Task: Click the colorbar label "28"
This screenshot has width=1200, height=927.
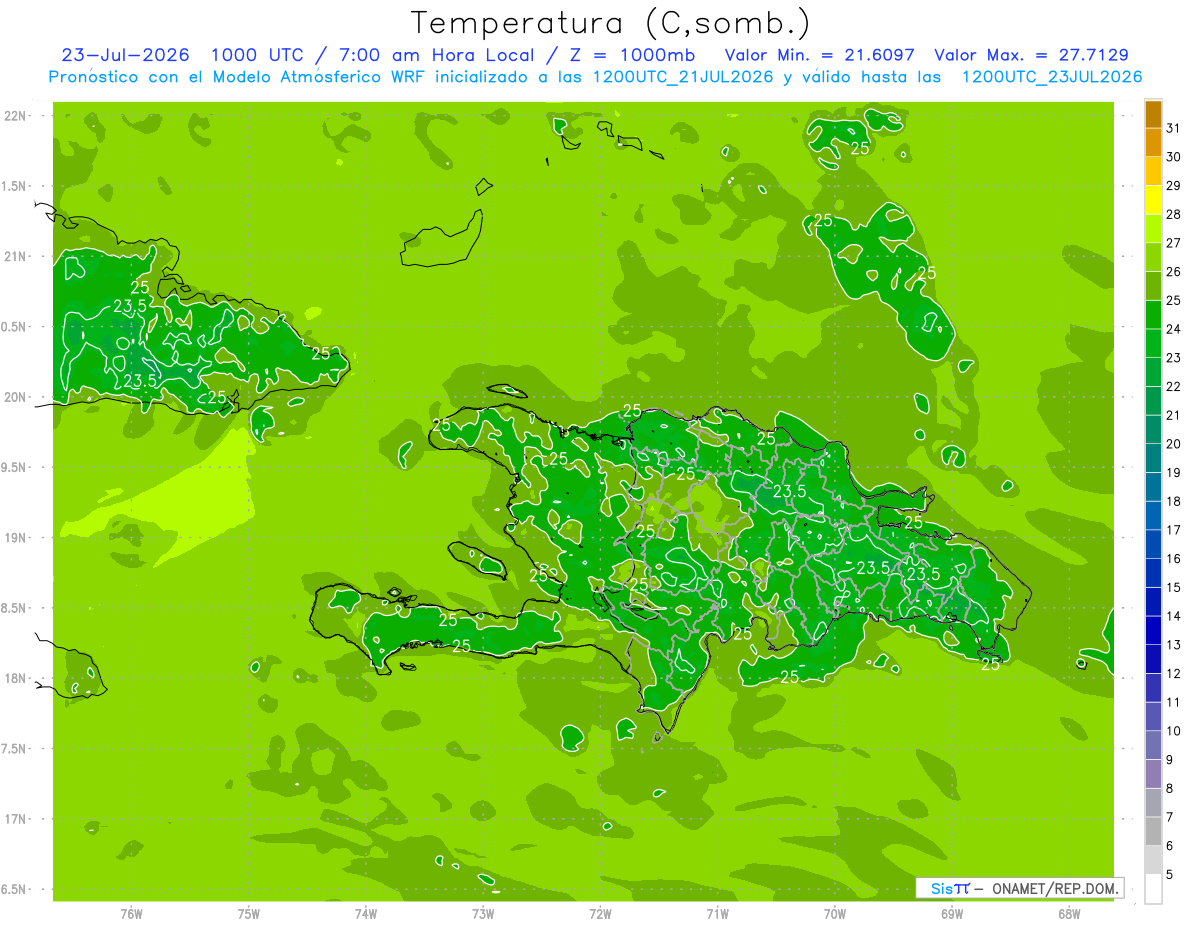Action: pyautogui.click(x=1174, y=214)
